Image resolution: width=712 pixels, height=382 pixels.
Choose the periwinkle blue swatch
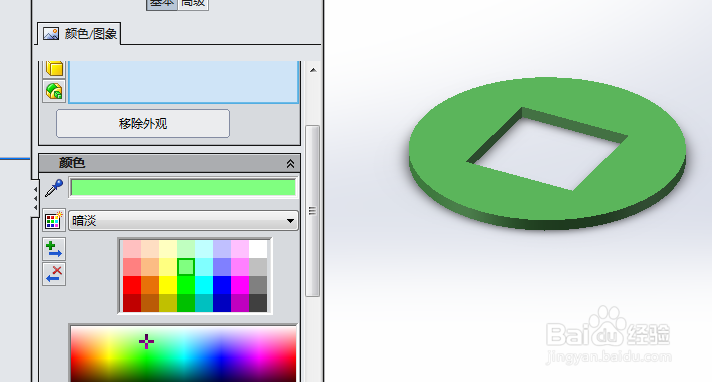pos(222,267)
